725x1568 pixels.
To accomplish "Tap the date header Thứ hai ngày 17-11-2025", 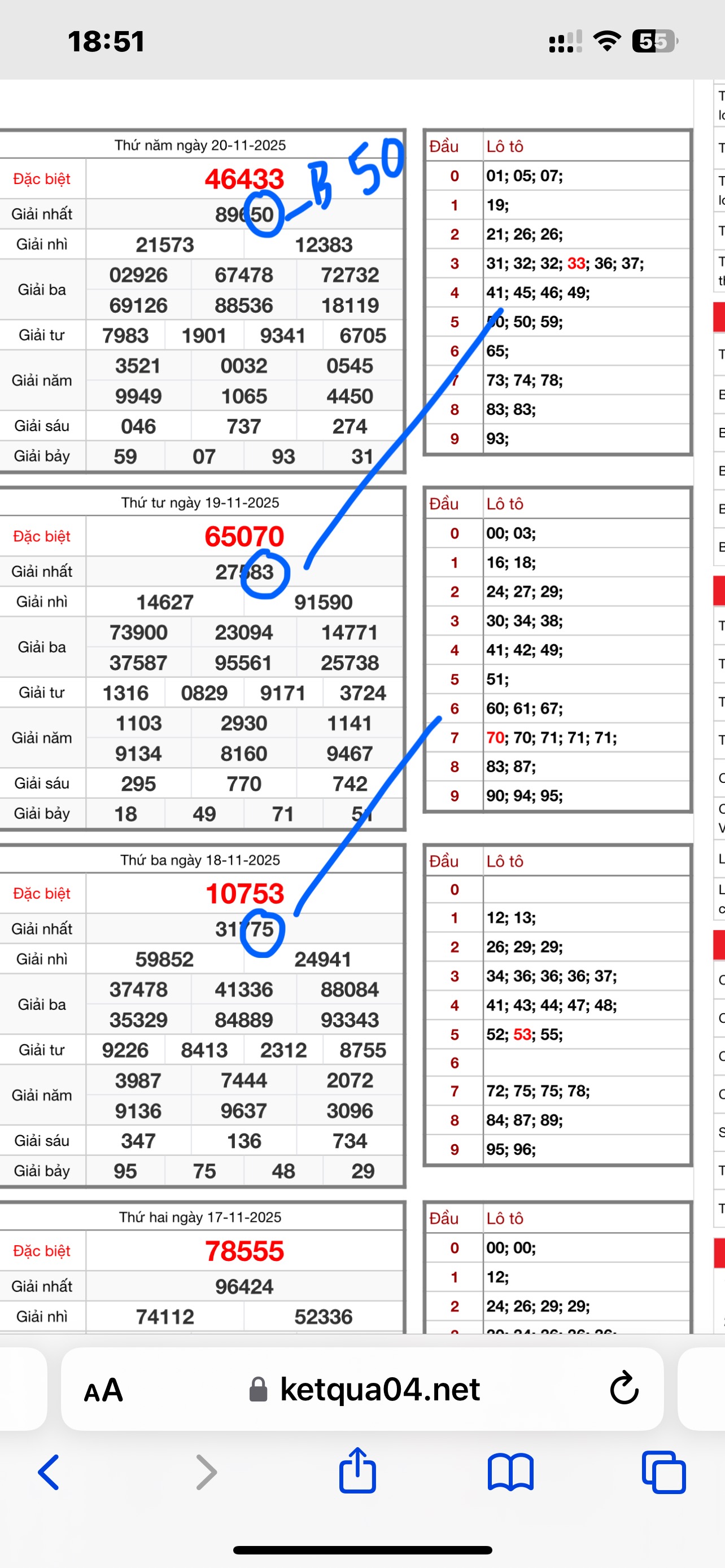I will pos(200,1217).
